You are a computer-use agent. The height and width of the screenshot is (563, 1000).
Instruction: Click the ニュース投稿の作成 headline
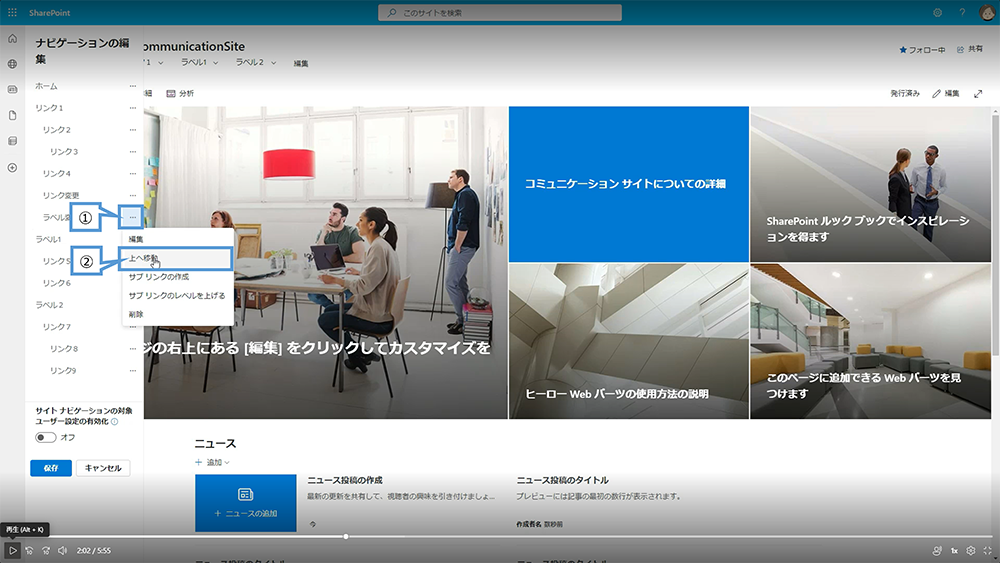[345, 480]
